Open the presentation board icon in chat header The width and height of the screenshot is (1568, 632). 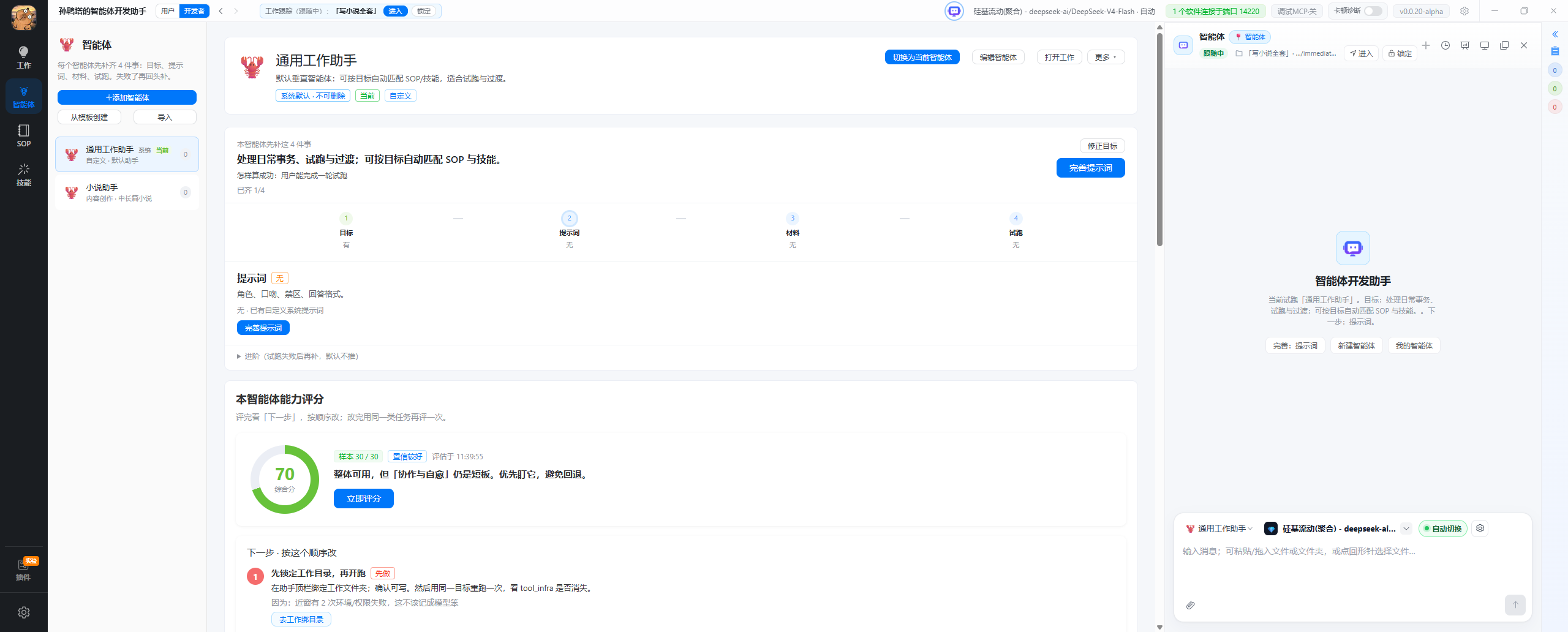[1465, 45]
